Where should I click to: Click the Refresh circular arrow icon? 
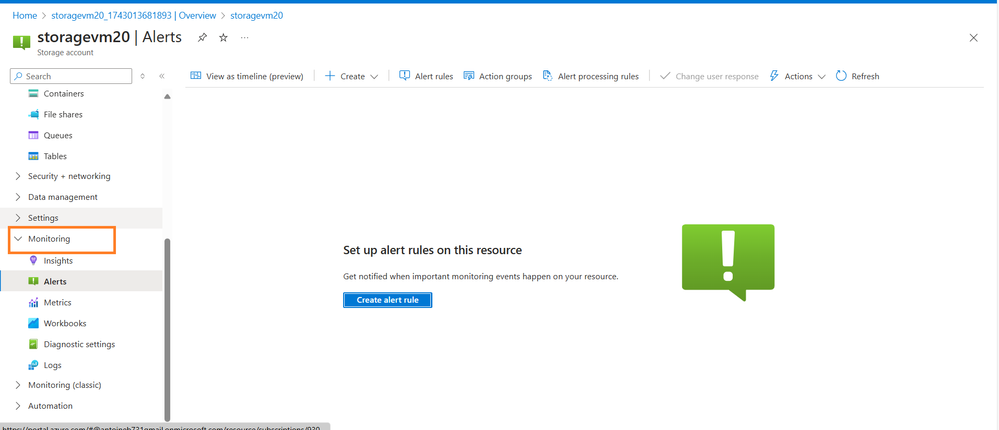point(841,76)
